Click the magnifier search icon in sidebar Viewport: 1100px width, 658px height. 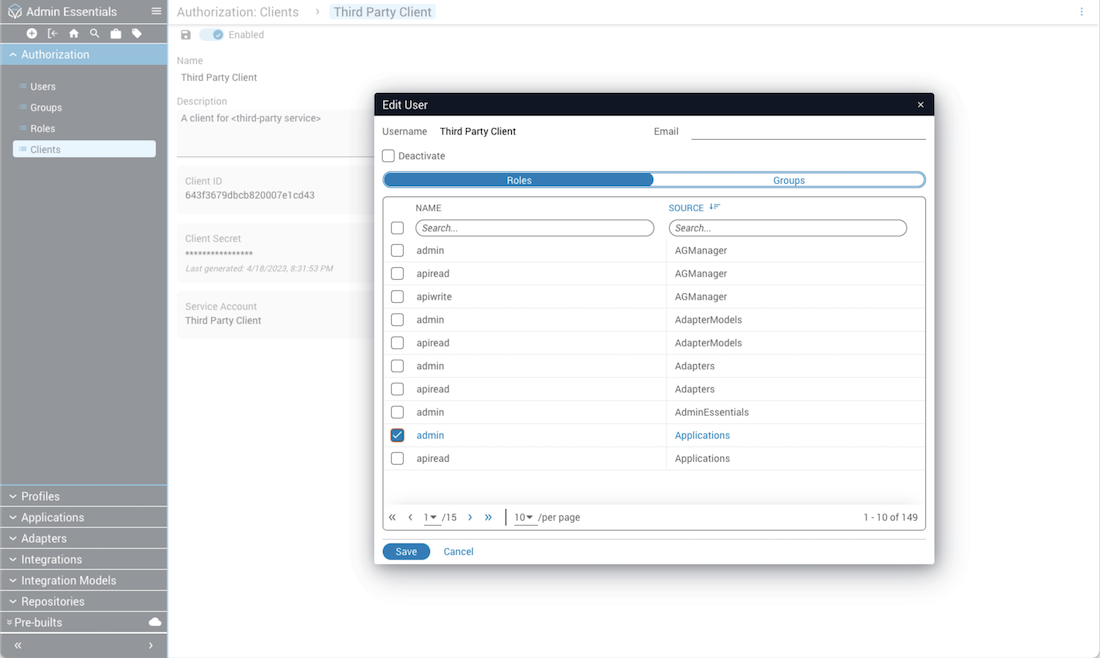[x=95, y=34]
